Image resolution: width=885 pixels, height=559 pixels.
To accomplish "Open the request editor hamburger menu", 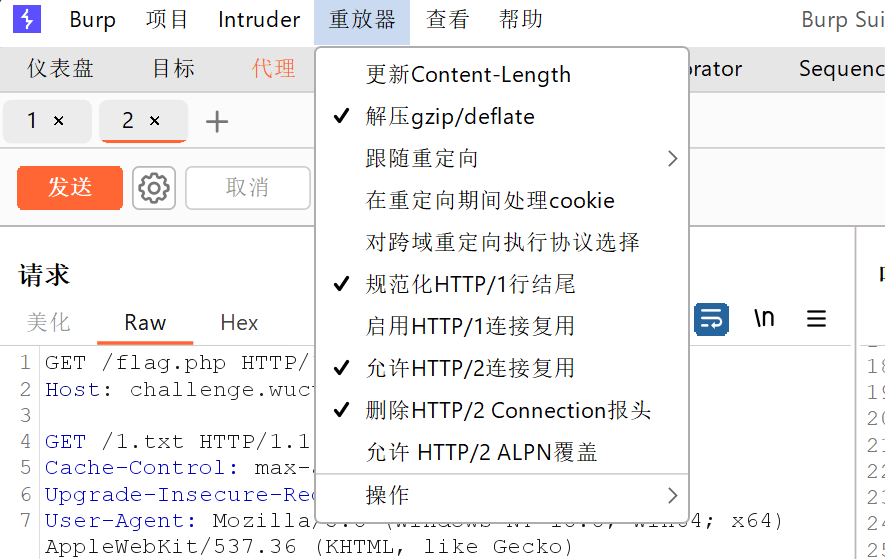I will [816, 319].
